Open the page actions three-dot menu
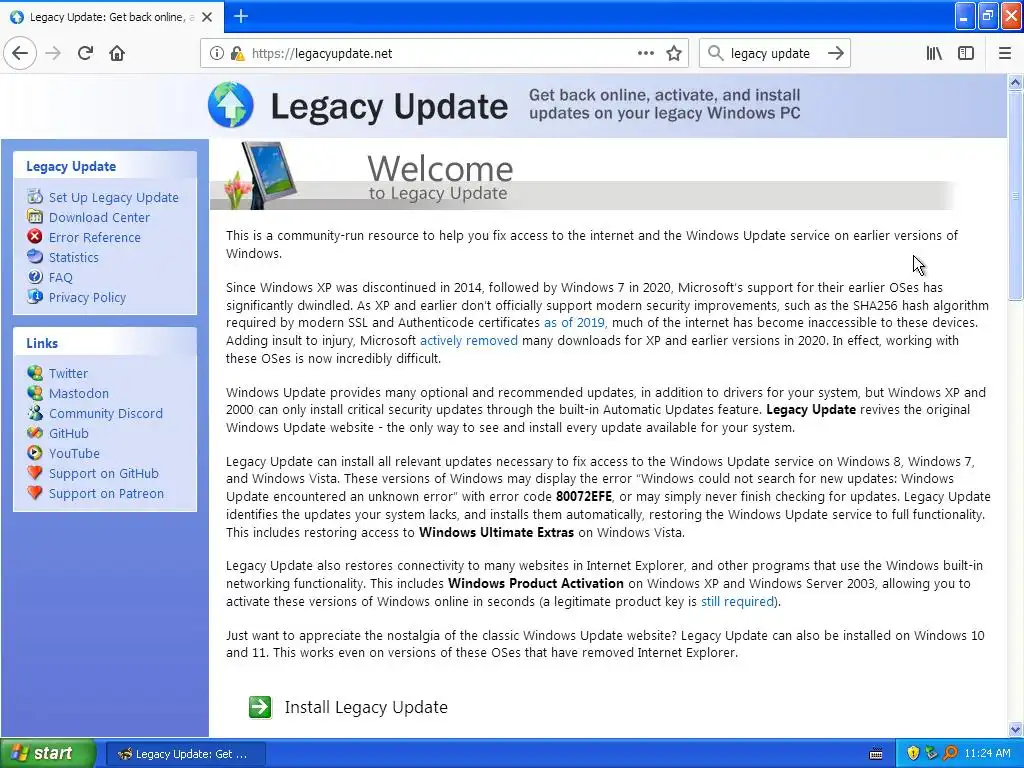1024x768 pixels. coord(645,54)
